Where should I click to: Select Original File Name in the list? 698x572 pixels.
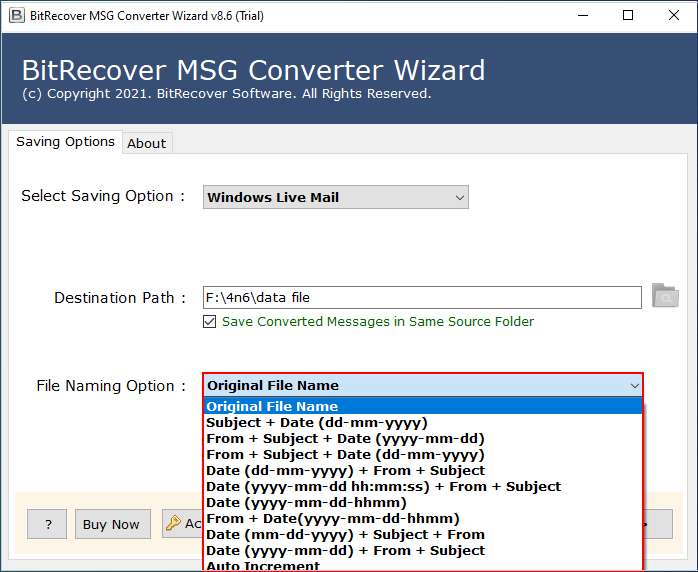272,407
